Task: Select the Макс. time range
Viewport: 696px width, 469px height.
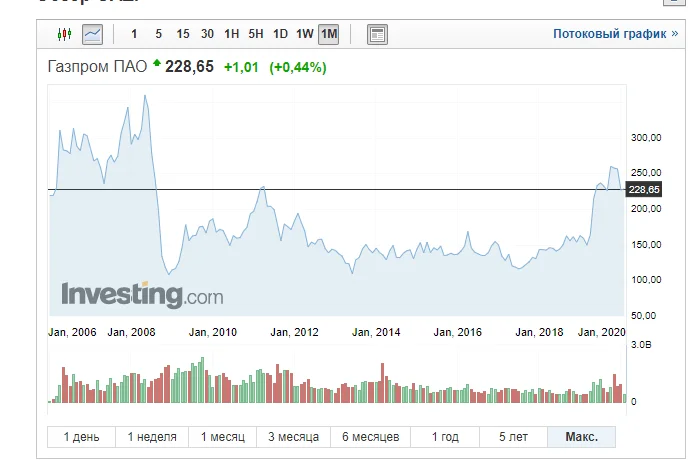Action: (581, 437)
